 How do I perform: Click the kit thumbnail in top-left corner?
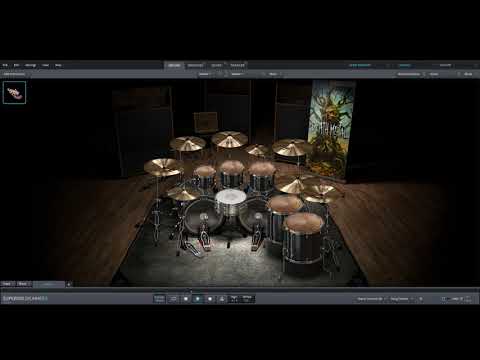(x=14, y=92)
